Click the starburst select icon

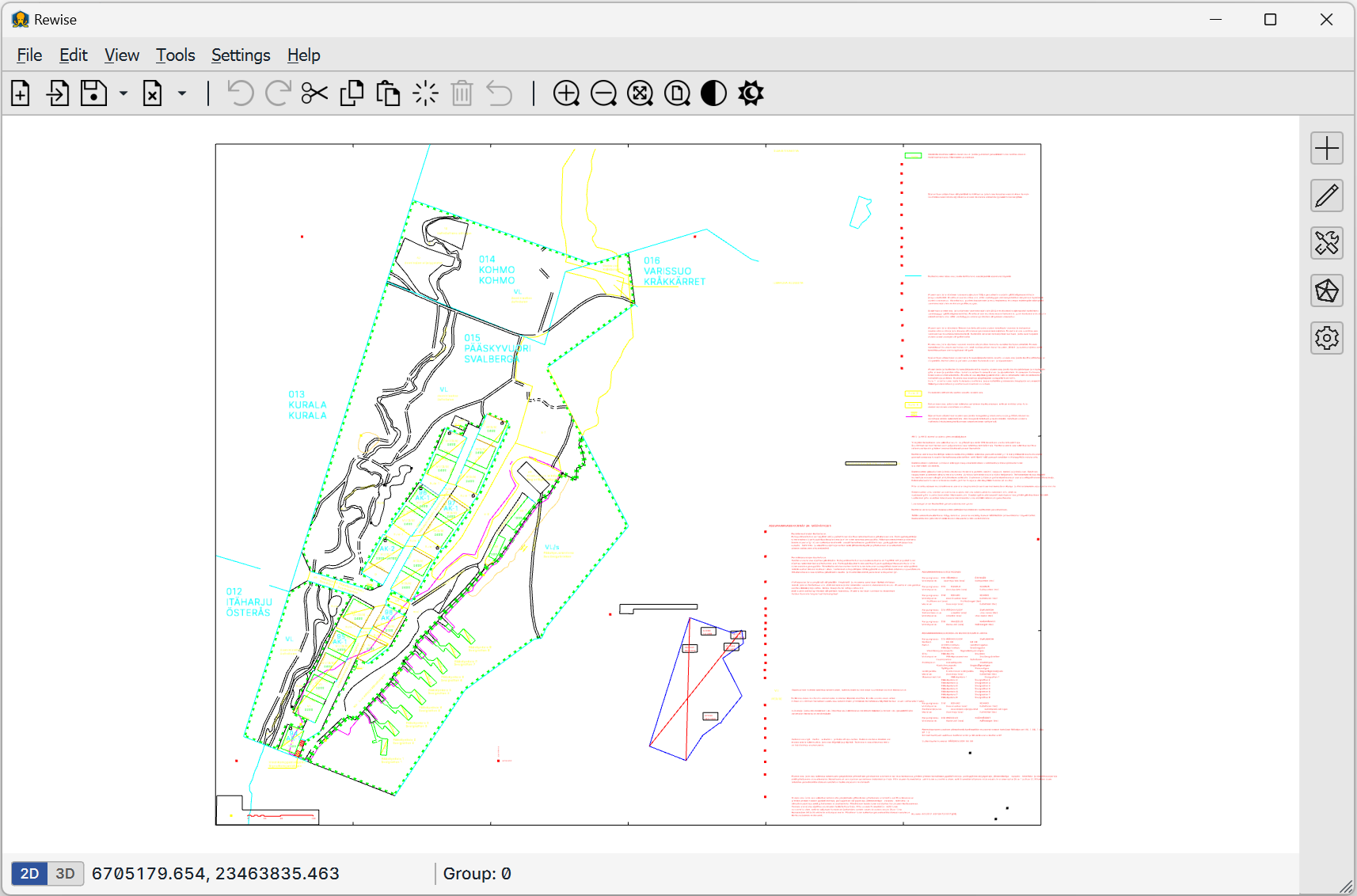(x=425, y=93)
